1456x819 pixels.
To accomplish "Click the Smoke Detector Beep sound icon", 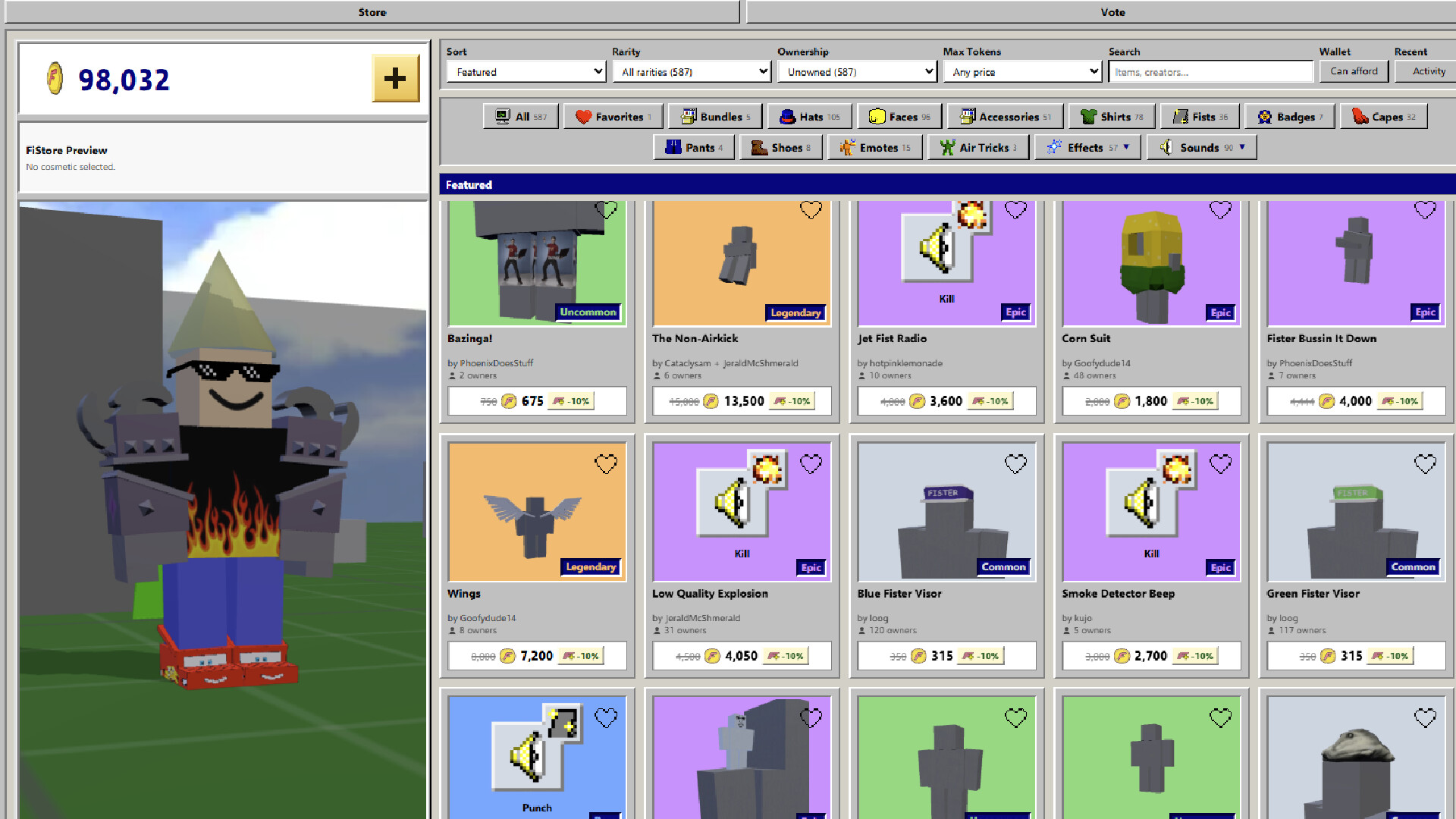I will click(x=1142, y=503).
